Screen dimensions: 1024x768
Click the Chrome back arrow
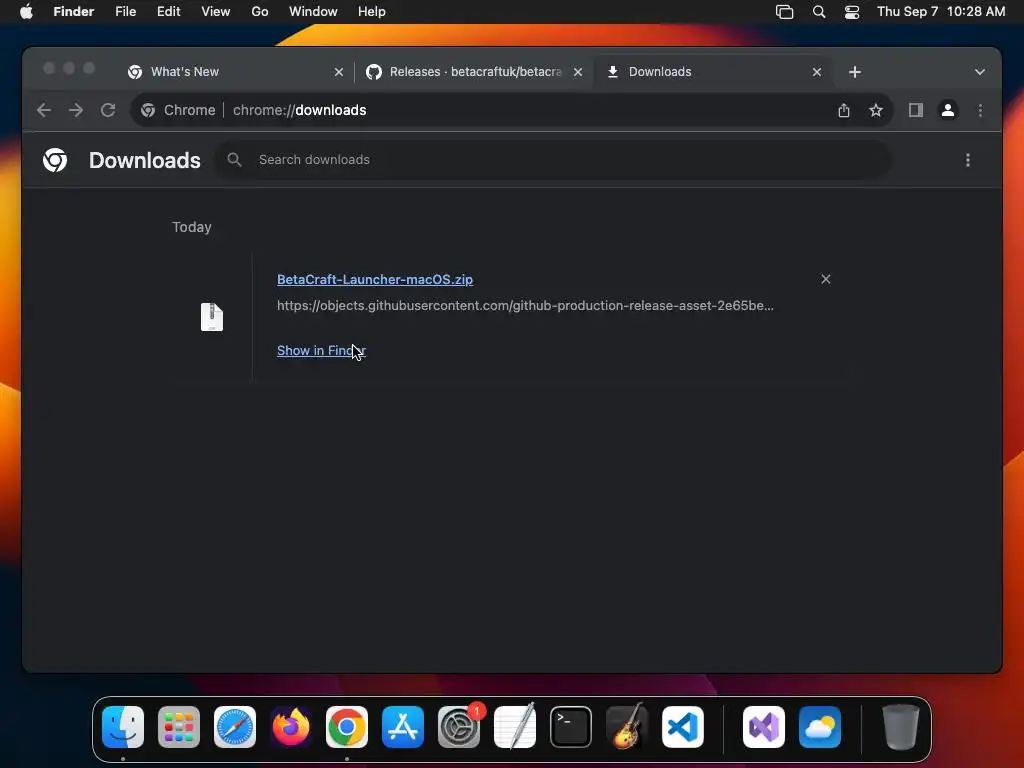pos(44,110)
